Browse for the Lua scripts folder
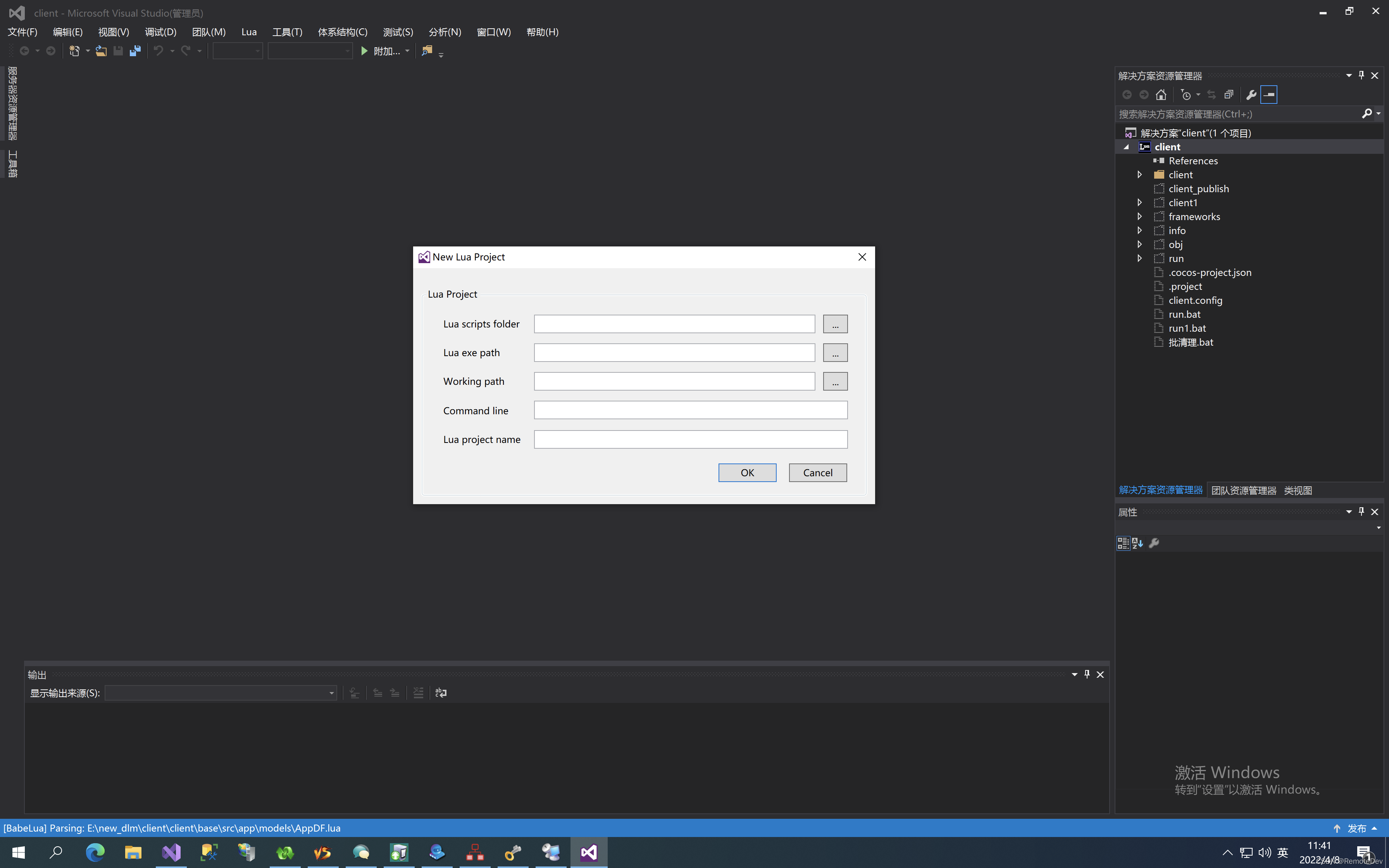1389x868 pixels. click(x=835, y=324)
